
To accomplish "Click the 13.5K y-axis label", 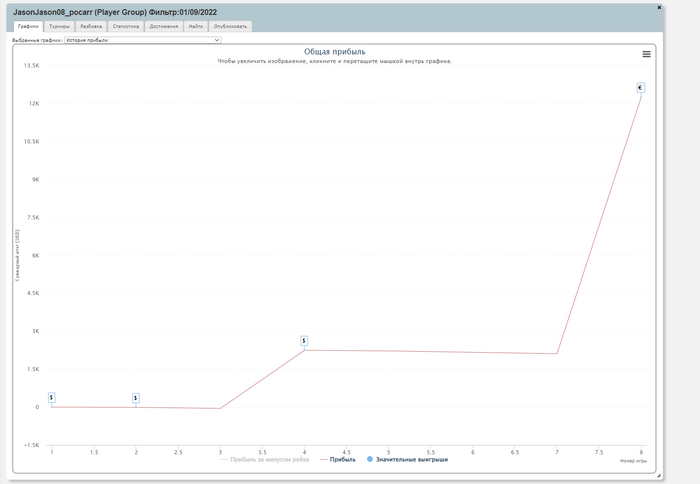I will [x=32, y=66].
